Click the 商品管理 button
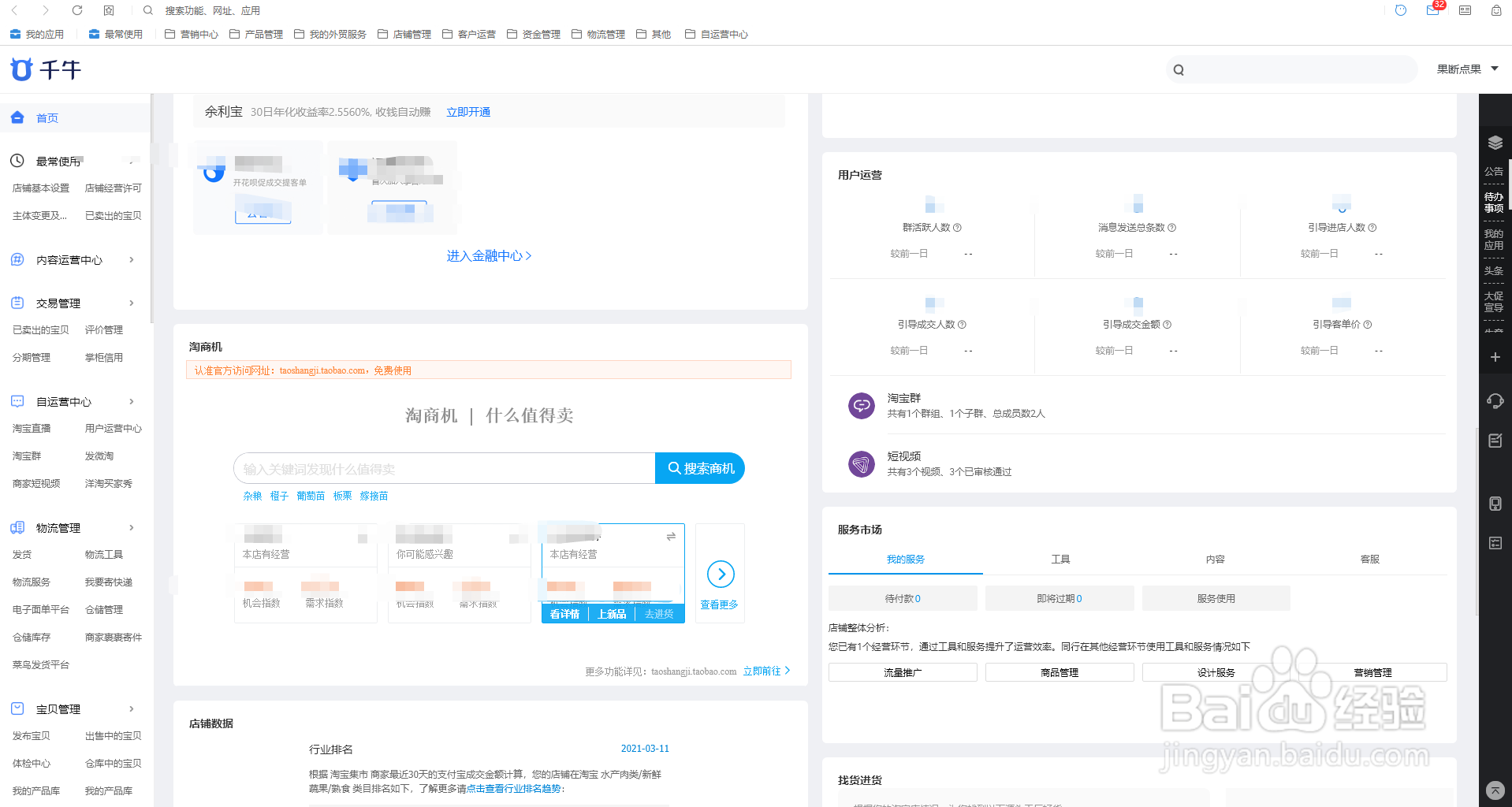This screenshot has width=1512, height=807. [x=1060, y=672]
